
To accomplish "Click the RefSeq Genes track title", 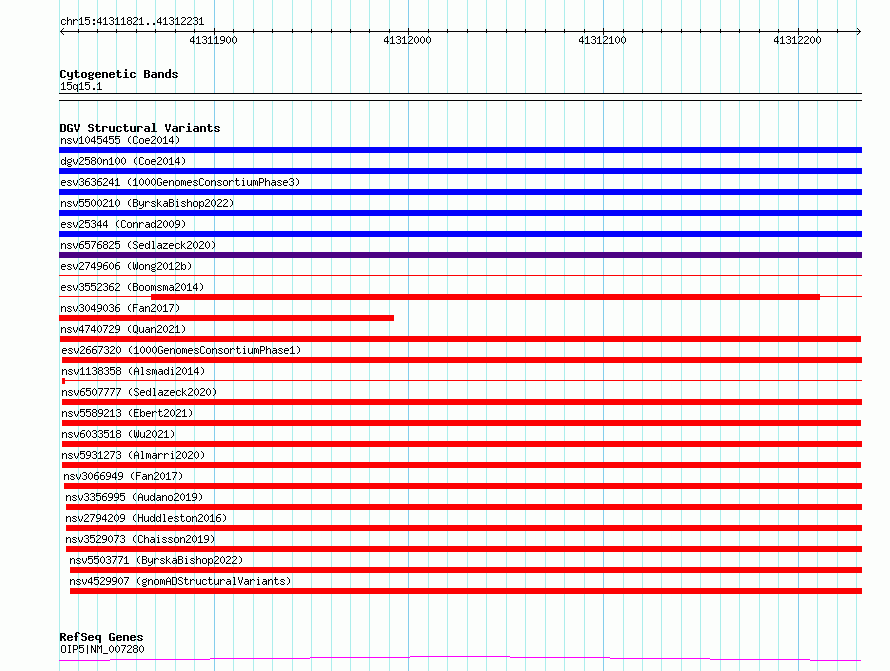I will coord(101,637).
